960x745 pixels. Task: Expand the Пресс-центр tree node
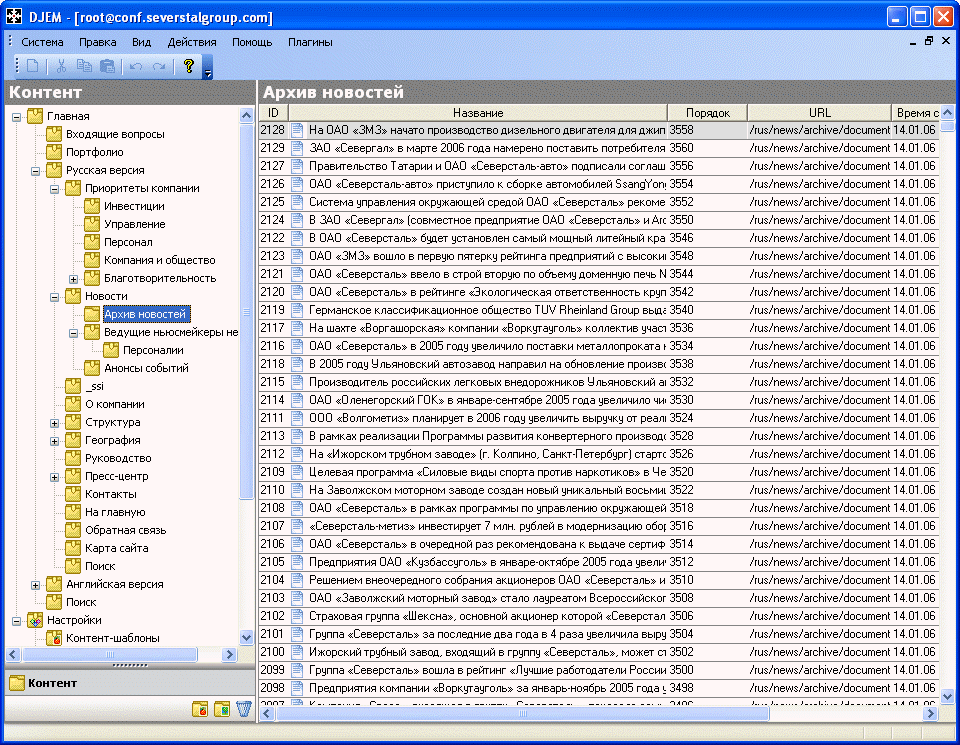pyautogui.click(x=54, y=477)
